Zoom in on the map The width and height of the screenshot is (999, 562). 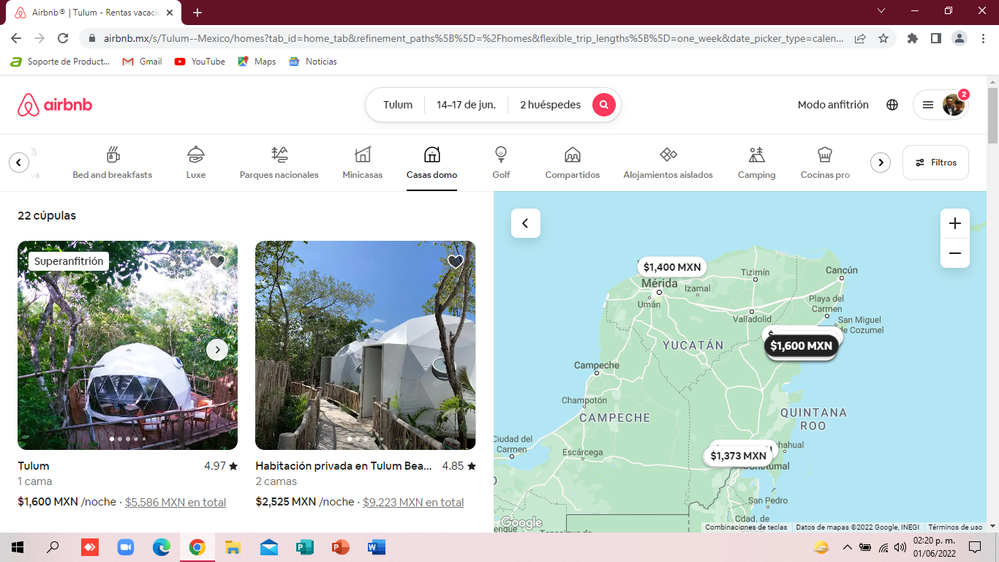[x=954, y=223]
